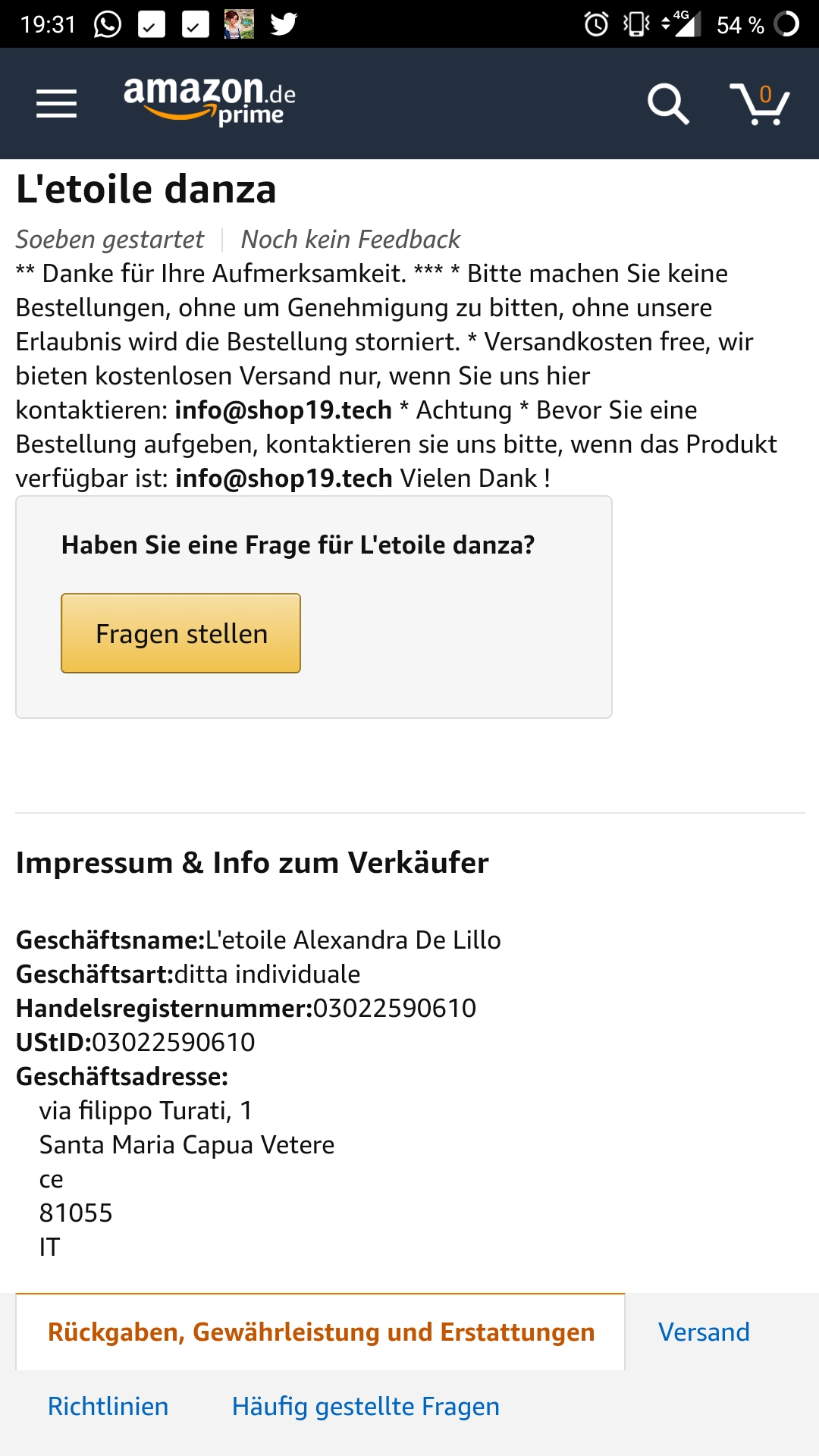This screenshot has height=1456, width=819.
Task: Switch to the Richtlinien tab
Action: [x=108, y=1407]
